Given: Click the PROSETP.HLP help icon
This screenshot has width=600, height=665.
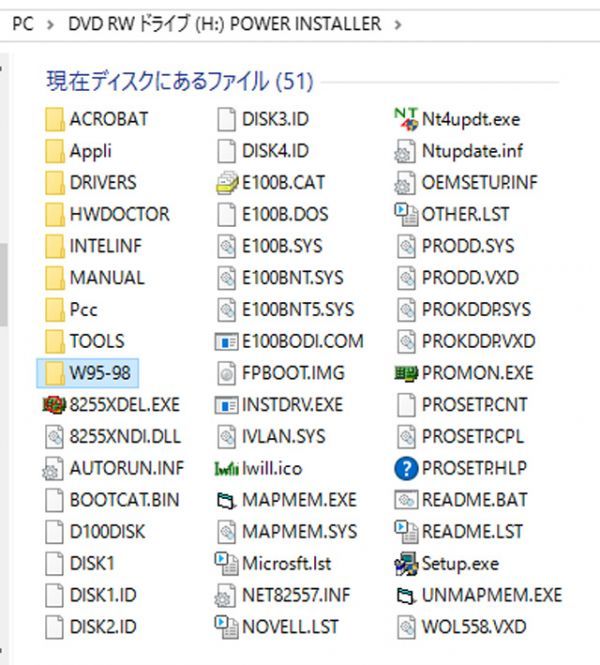Looking at the screenshot, I should point(406,469).
